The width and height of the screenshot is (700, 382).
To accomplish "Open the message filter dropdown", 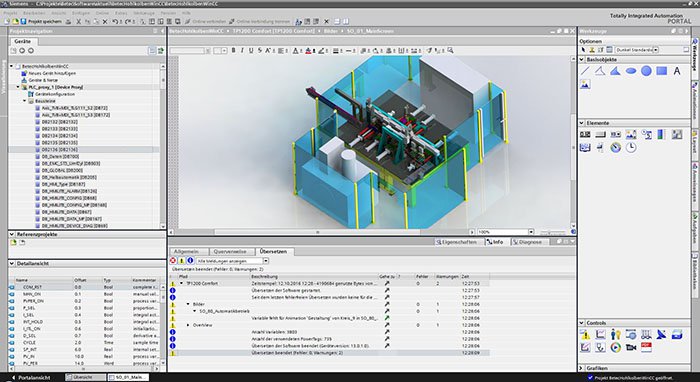I will [x=266, y=261].
